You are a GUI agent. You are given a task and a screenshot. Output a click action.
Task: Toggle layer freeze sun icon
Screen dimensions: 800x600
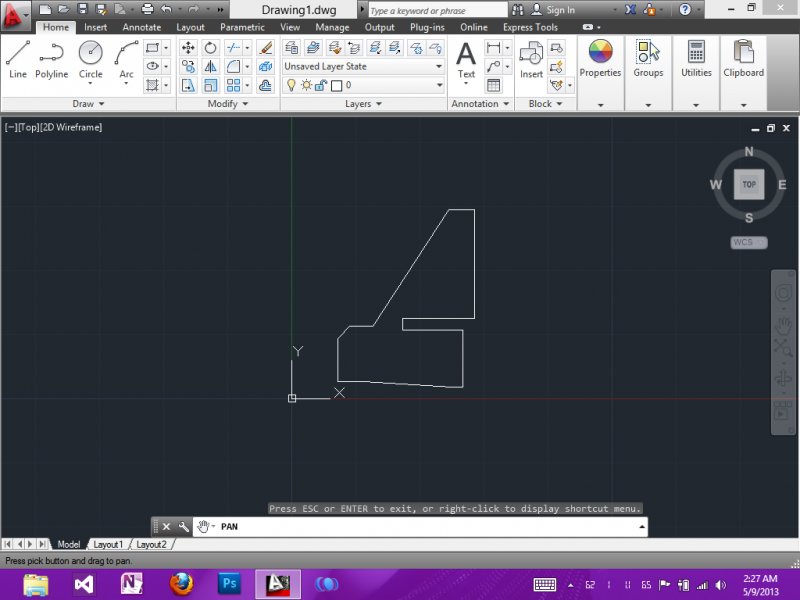click(306, 85)
